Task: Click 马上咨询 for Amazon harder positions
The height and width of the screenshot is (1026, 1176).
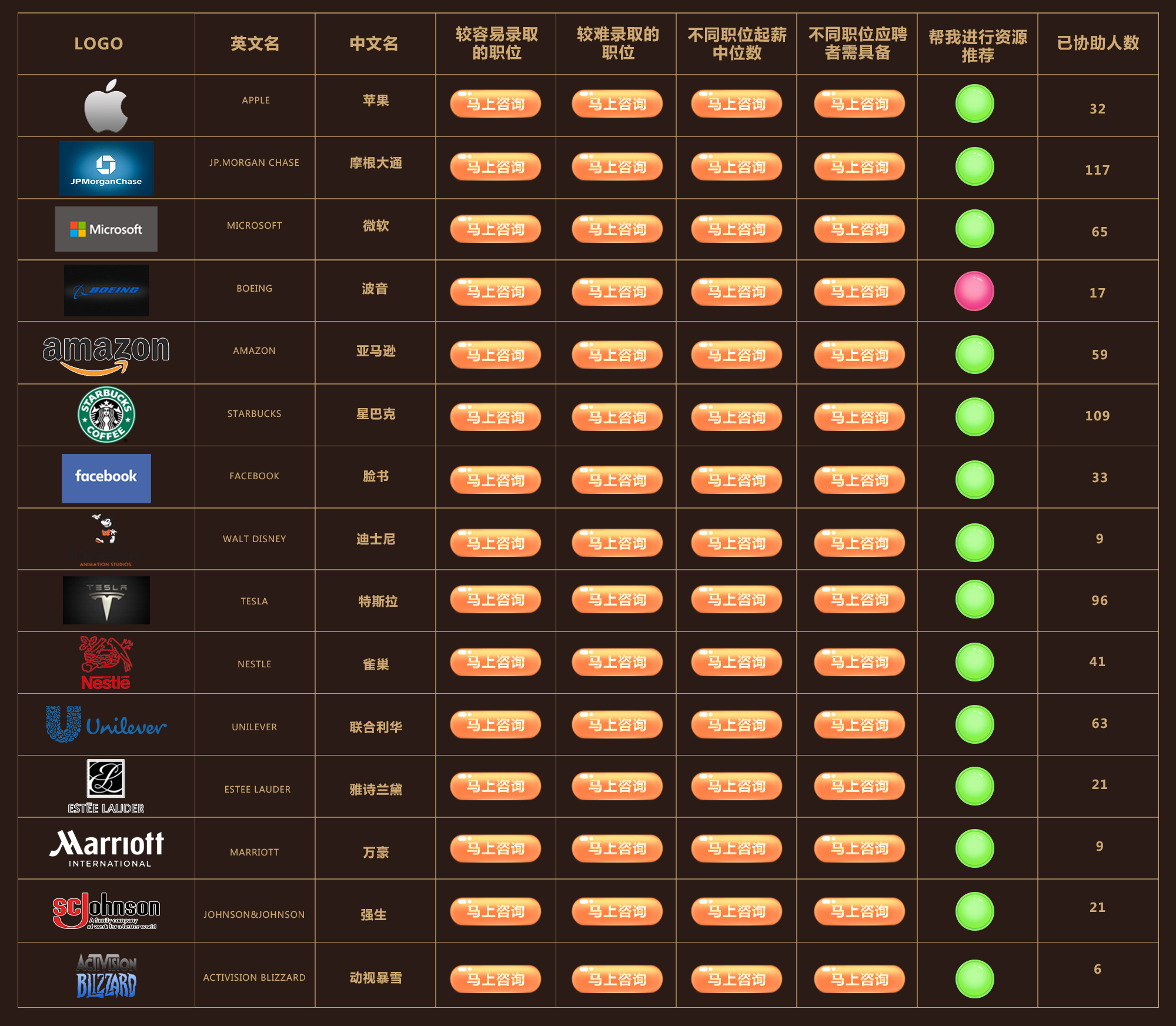Action: (617, 355)
